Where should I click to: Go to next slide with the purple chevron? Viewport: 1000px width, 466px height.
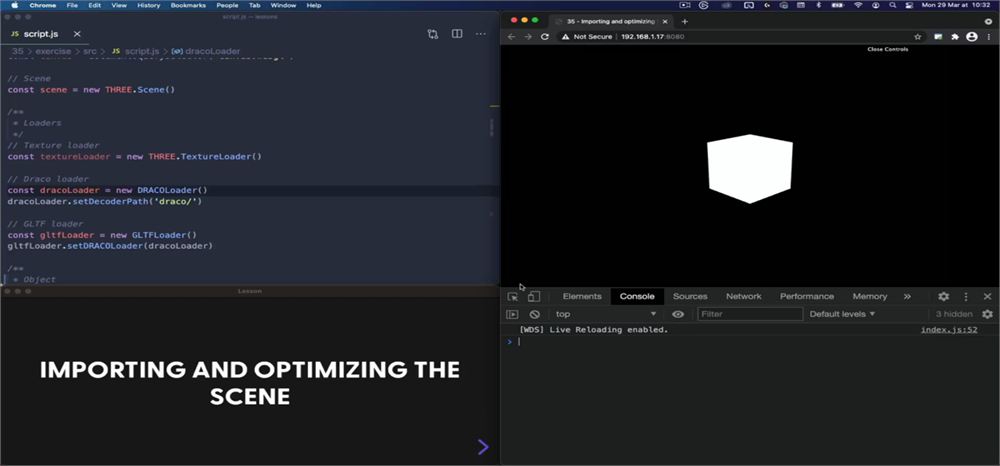[483, 447]
